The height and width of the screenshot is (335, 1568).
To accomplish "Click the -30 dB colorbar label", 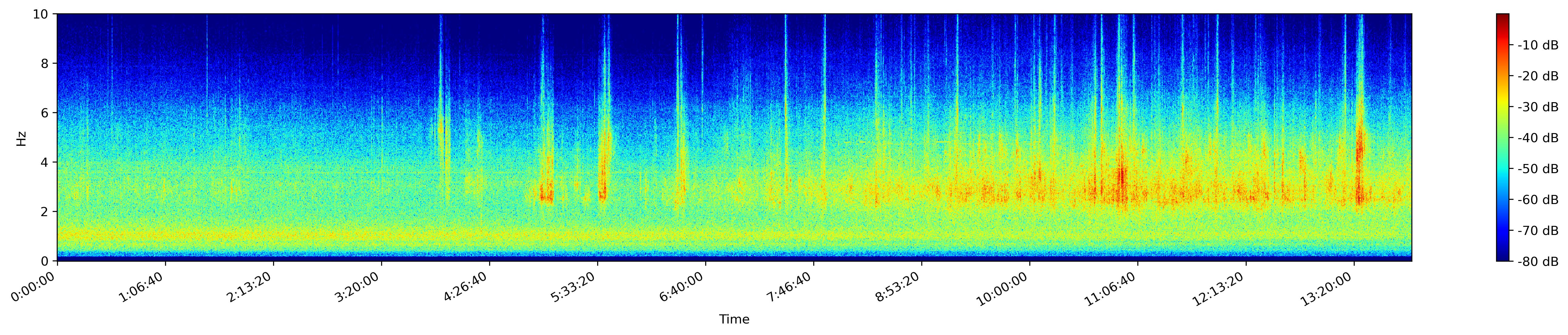I will coord(1538,107).
